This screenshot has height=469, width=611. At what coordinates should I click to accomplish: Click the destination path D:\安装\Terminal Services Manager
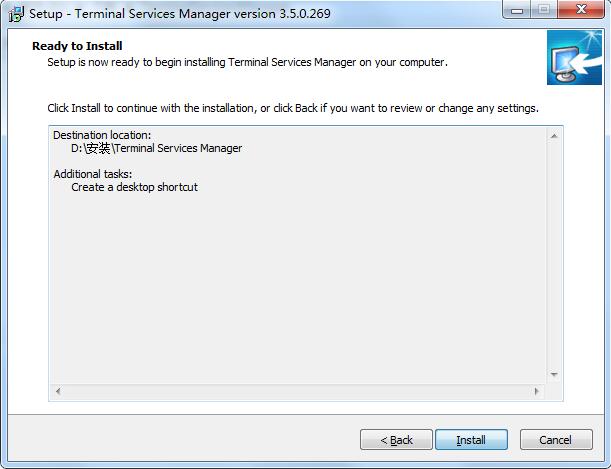[x=156, y=148]
